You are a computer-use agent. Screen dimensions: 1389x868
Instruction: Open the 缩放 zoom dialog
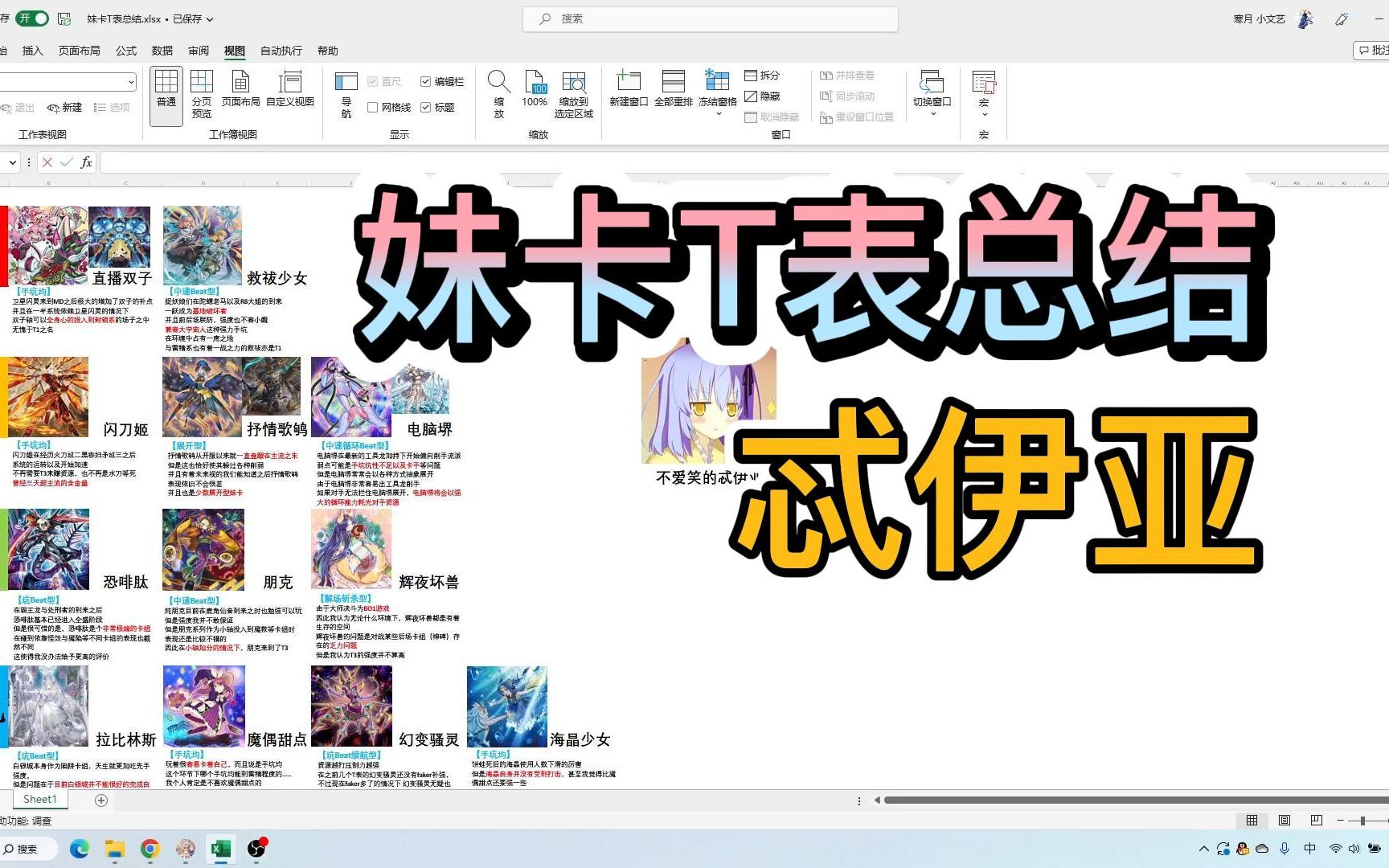[499, 95]
